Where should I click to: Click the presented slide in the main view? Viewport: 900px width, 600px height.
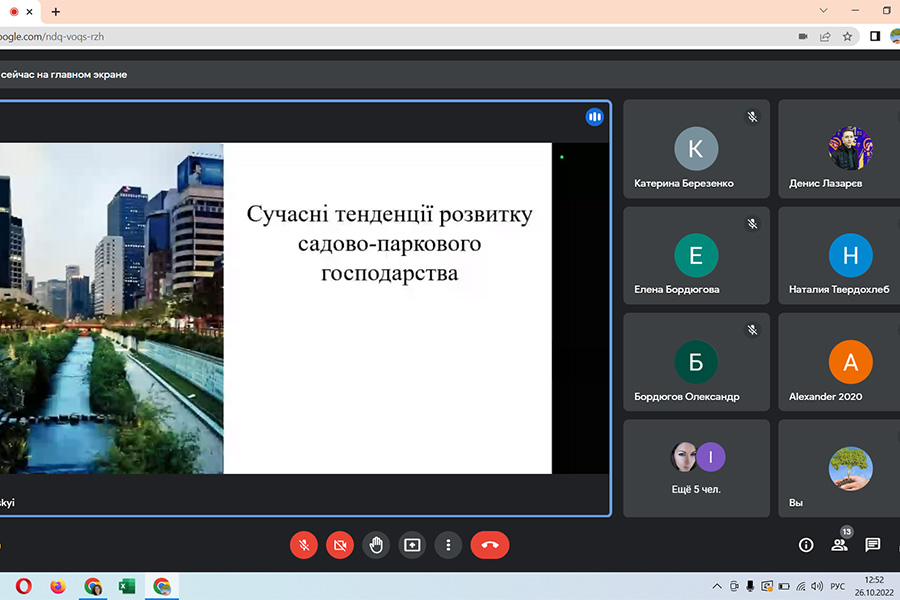click(x=387, y=308)
